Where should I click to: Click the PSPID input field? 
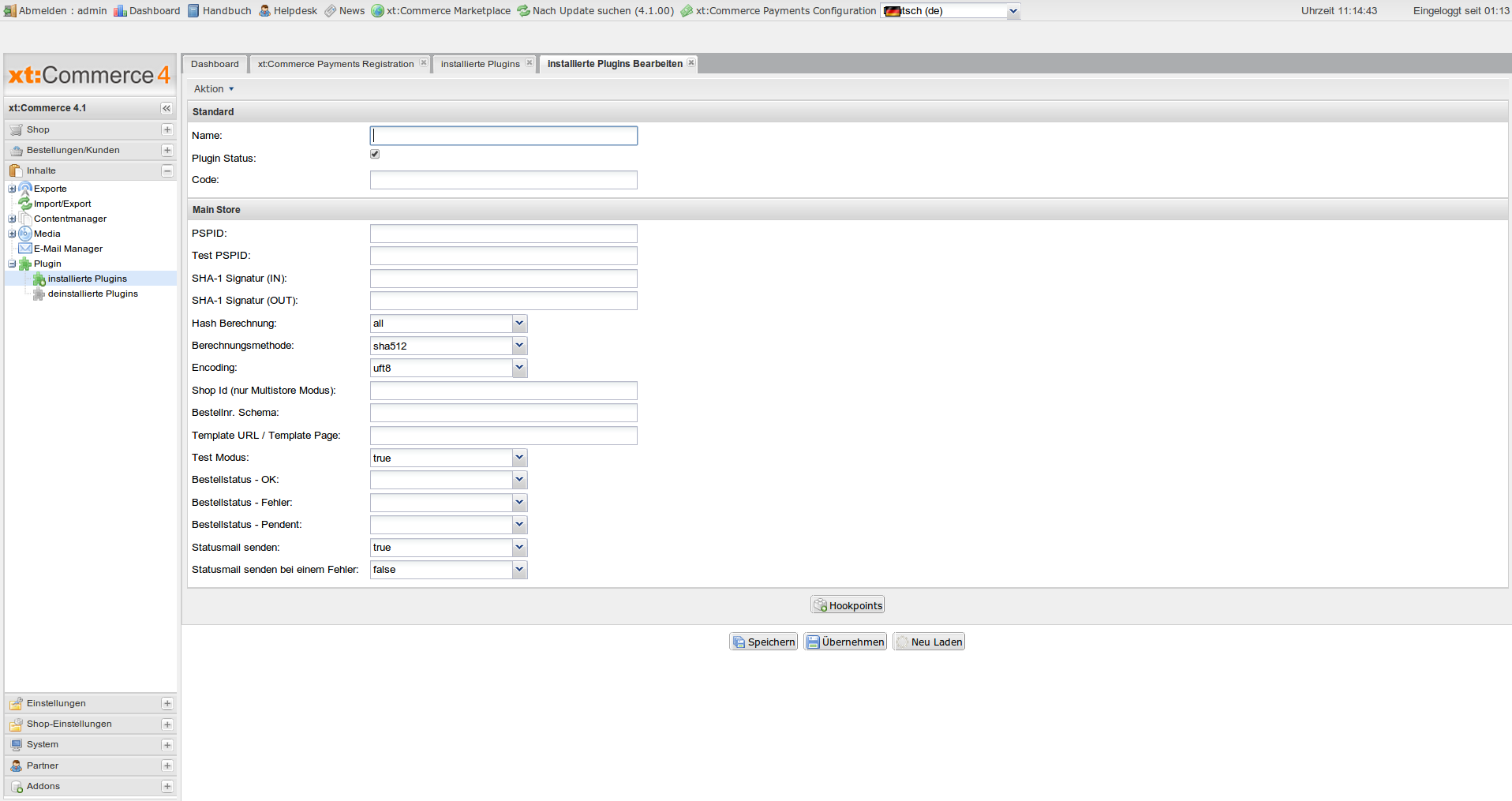503,234
